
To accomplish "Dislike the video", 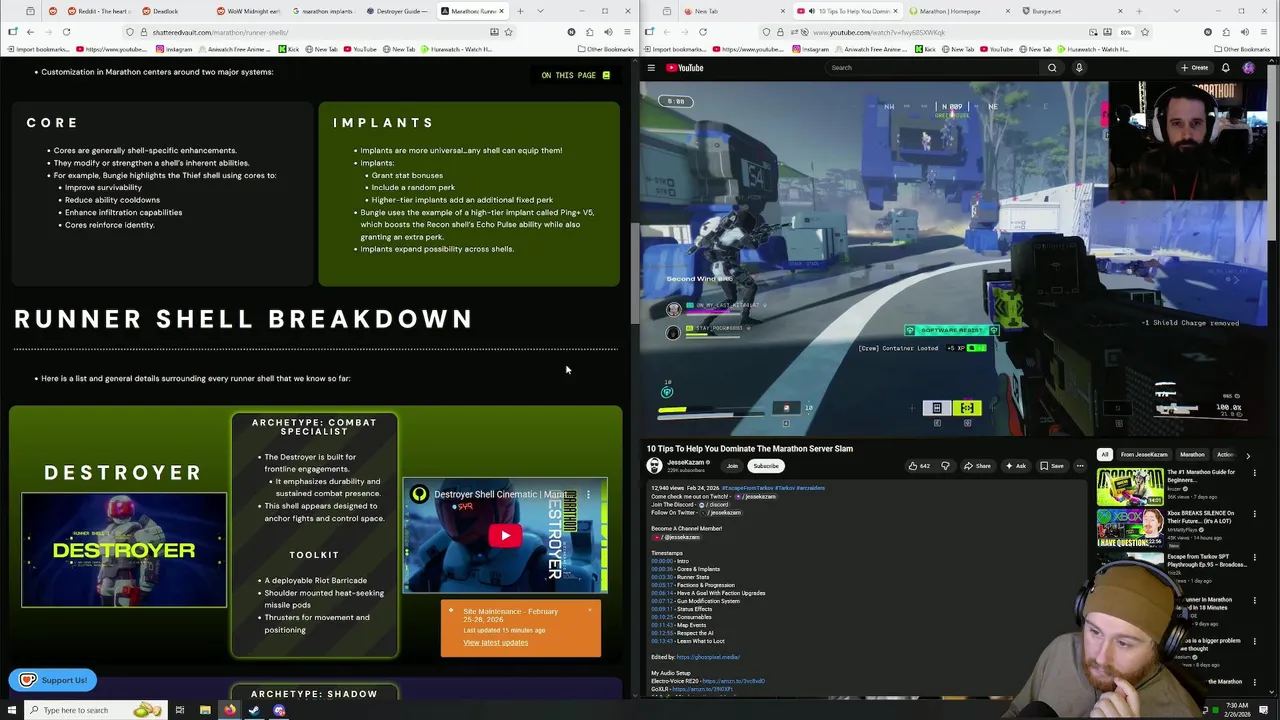I will pos(945,466).
